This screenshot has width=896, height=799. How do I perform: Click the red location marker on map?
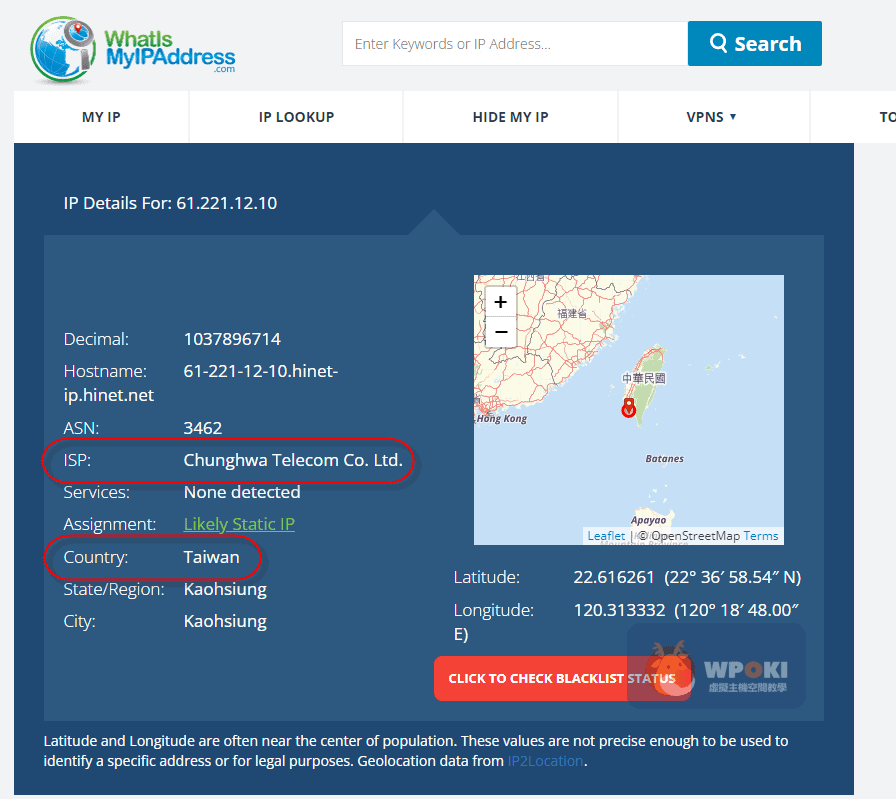pos(629,408)
